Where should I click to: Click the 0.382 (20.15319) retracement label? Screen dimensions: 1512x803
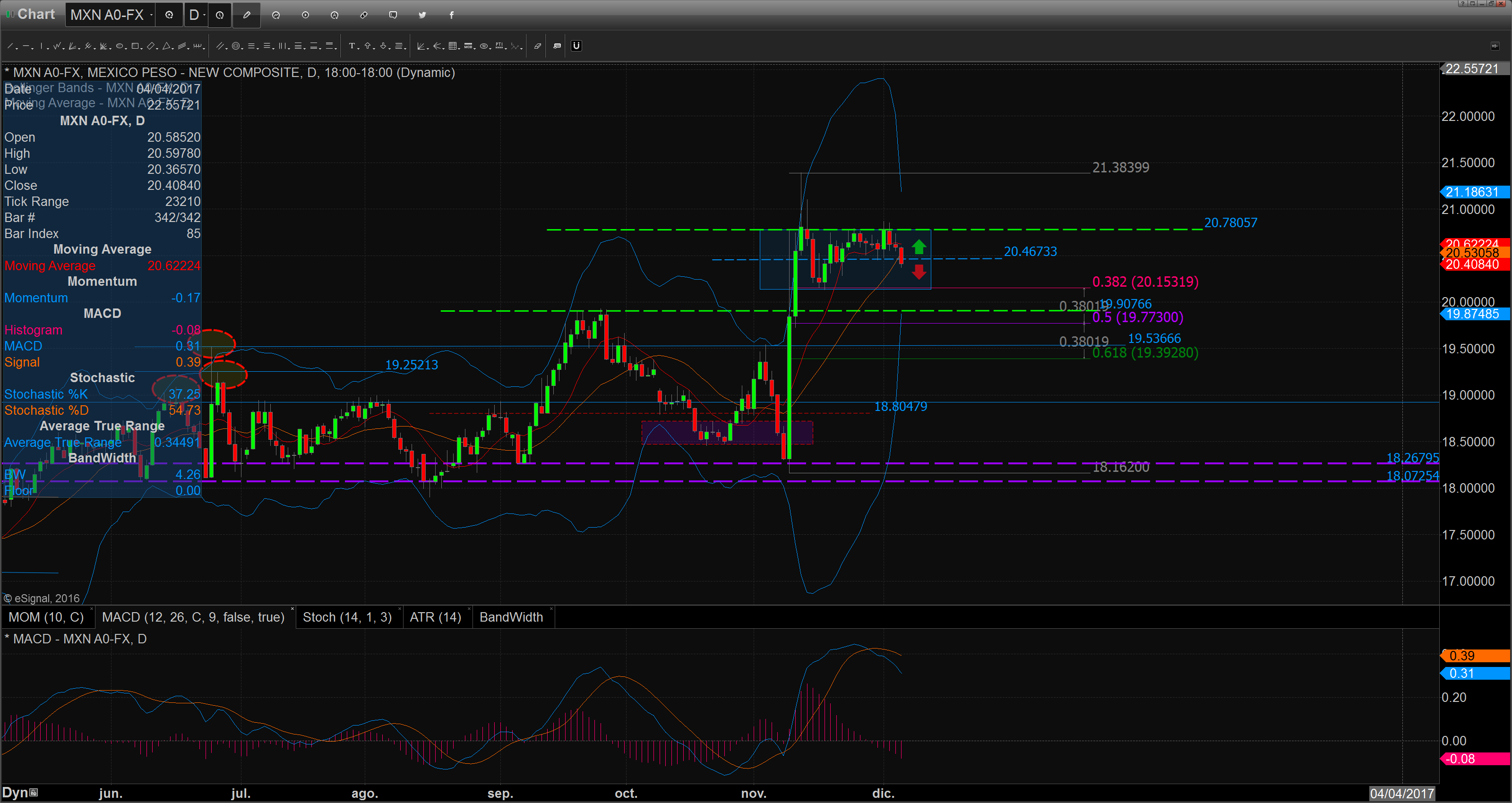pos(1145,282)
